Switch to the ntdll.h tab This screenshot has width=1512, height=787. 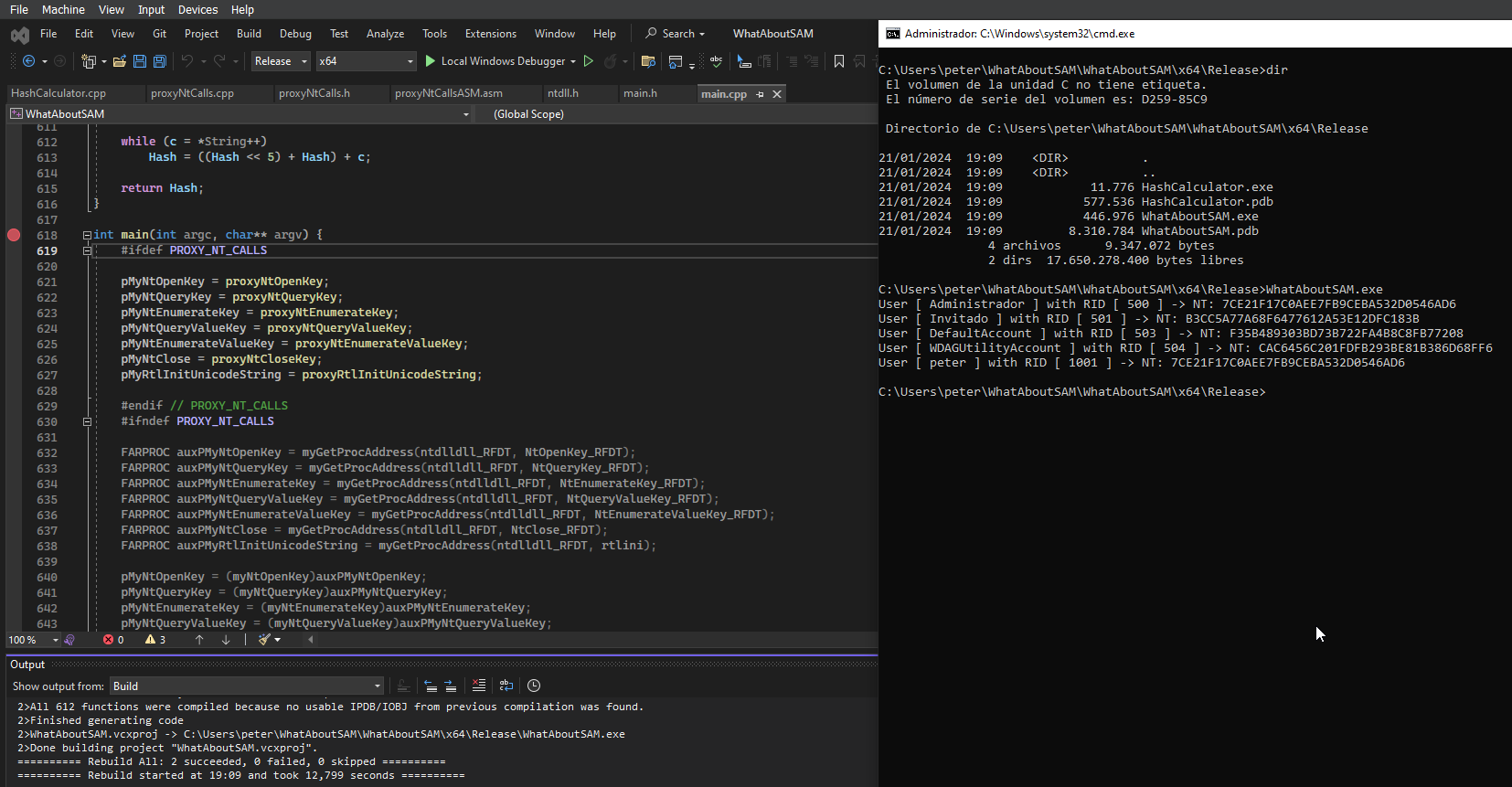pos(563,93)
